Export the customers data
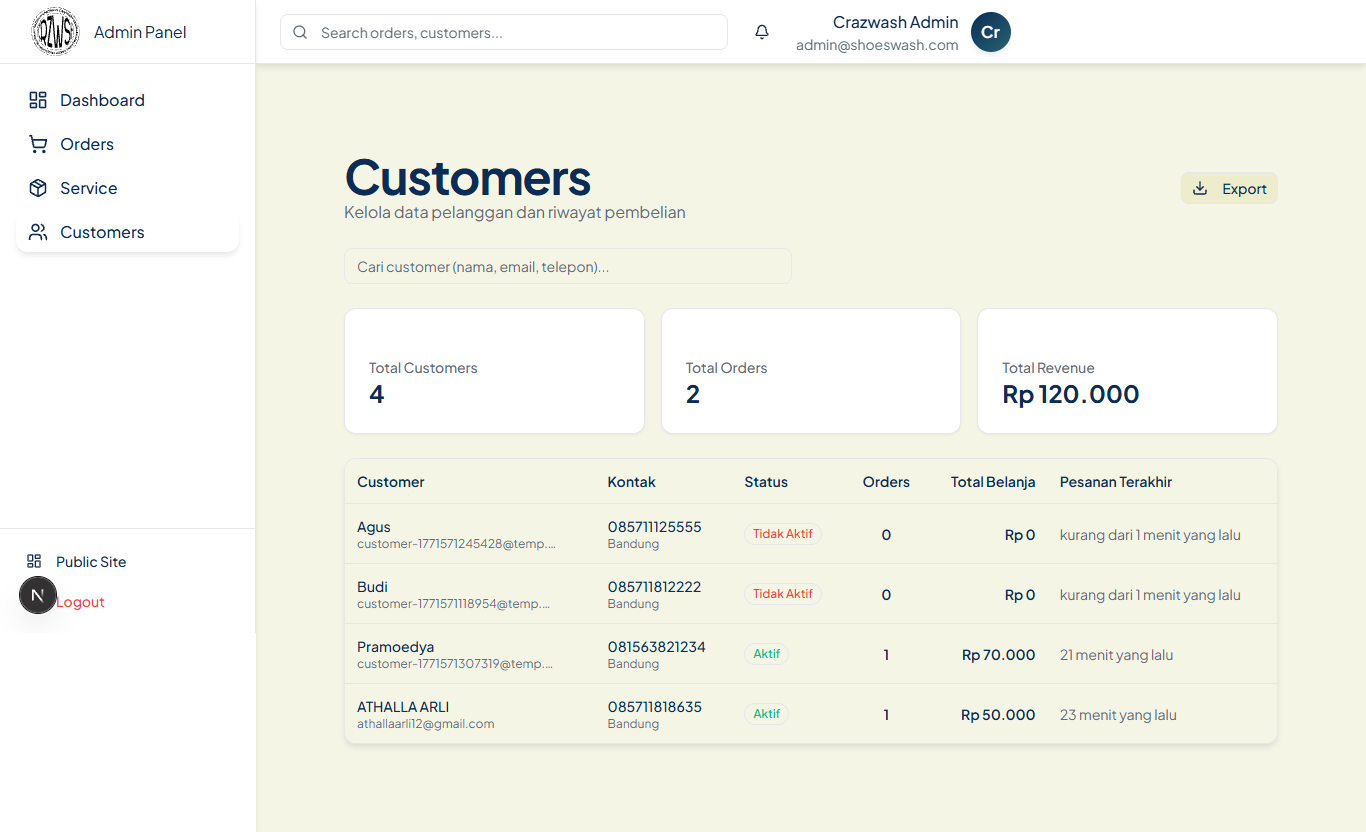 pos(1229,188)
